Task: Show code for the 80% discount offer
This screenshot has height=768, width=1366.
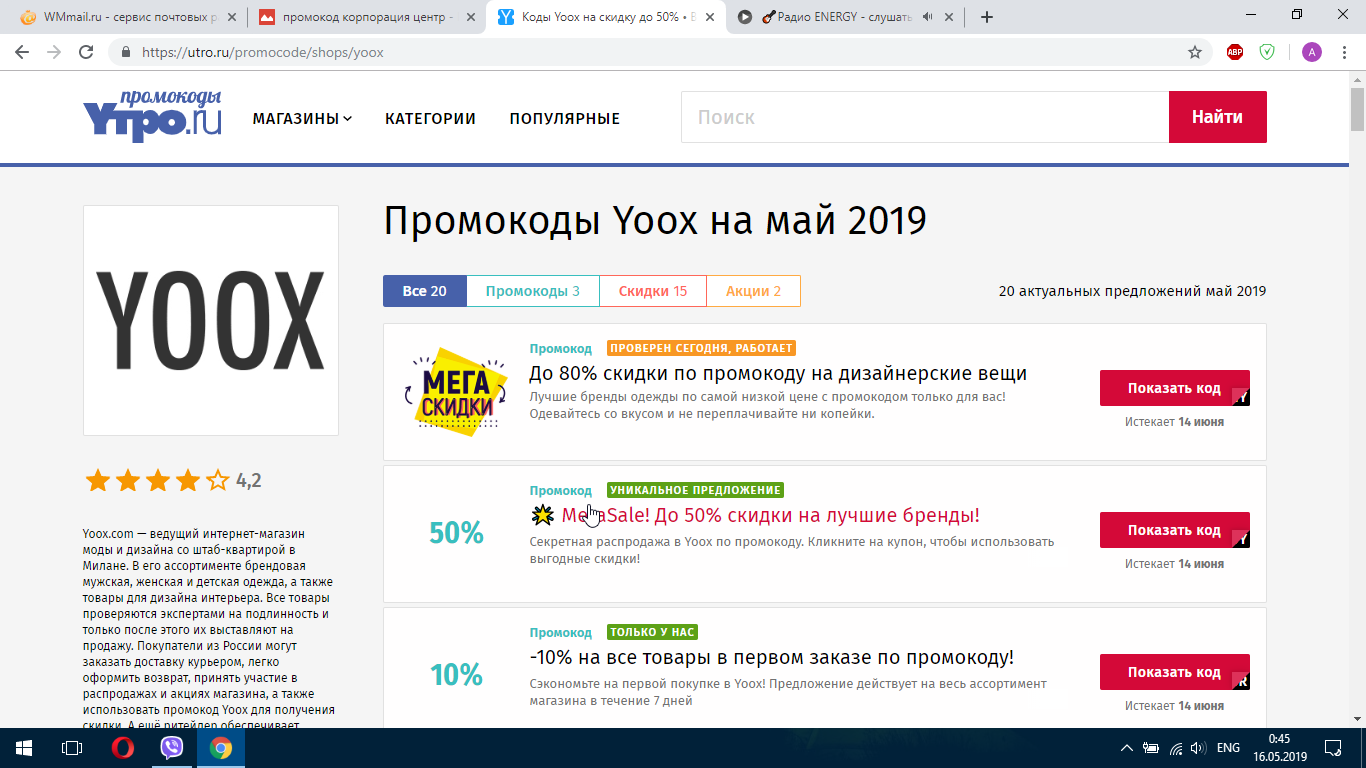Action: 1174,388
